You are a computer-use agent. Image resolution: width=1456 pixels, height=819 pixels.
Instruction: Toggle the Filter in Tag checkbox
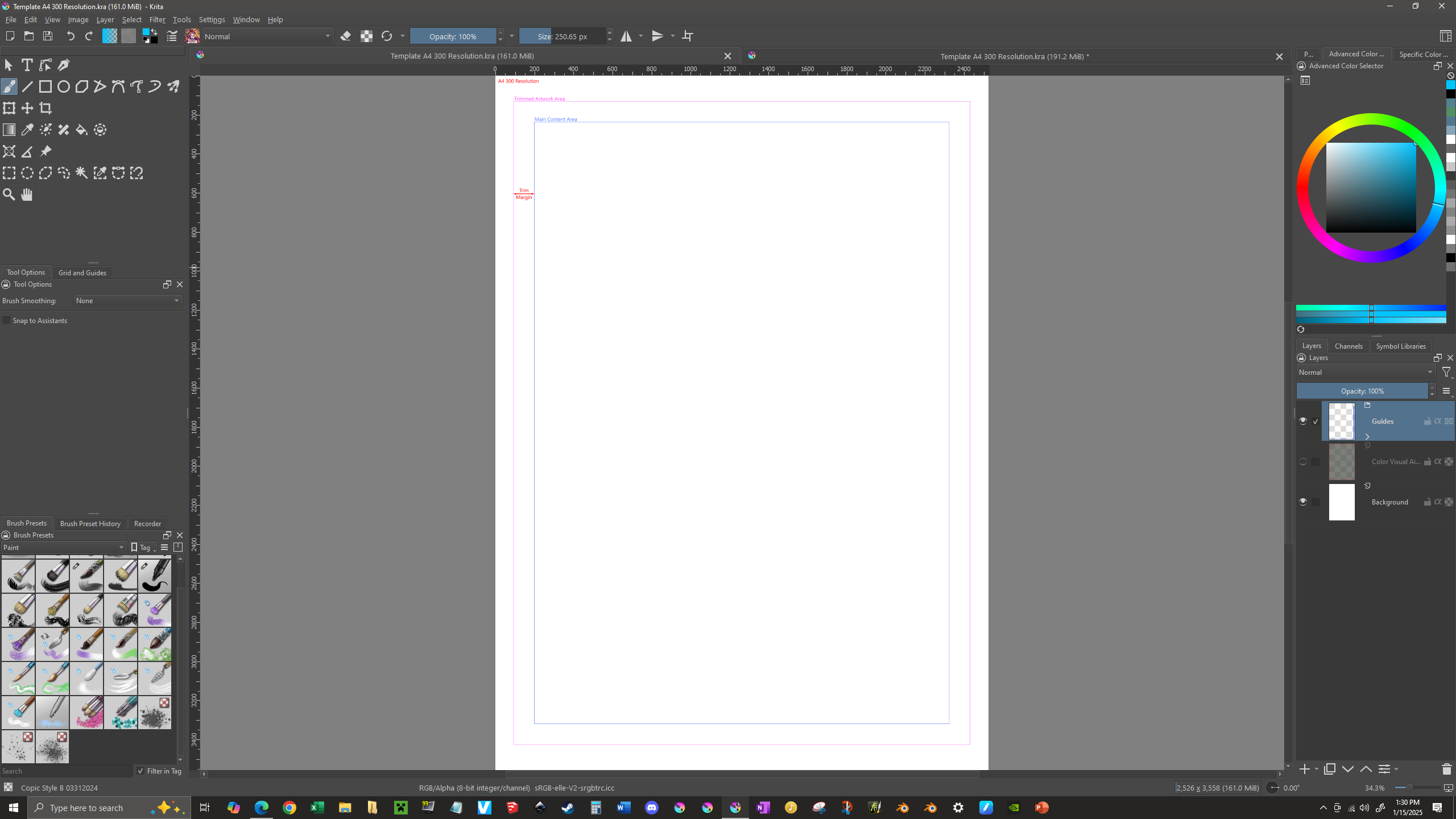tap(140, 771)
